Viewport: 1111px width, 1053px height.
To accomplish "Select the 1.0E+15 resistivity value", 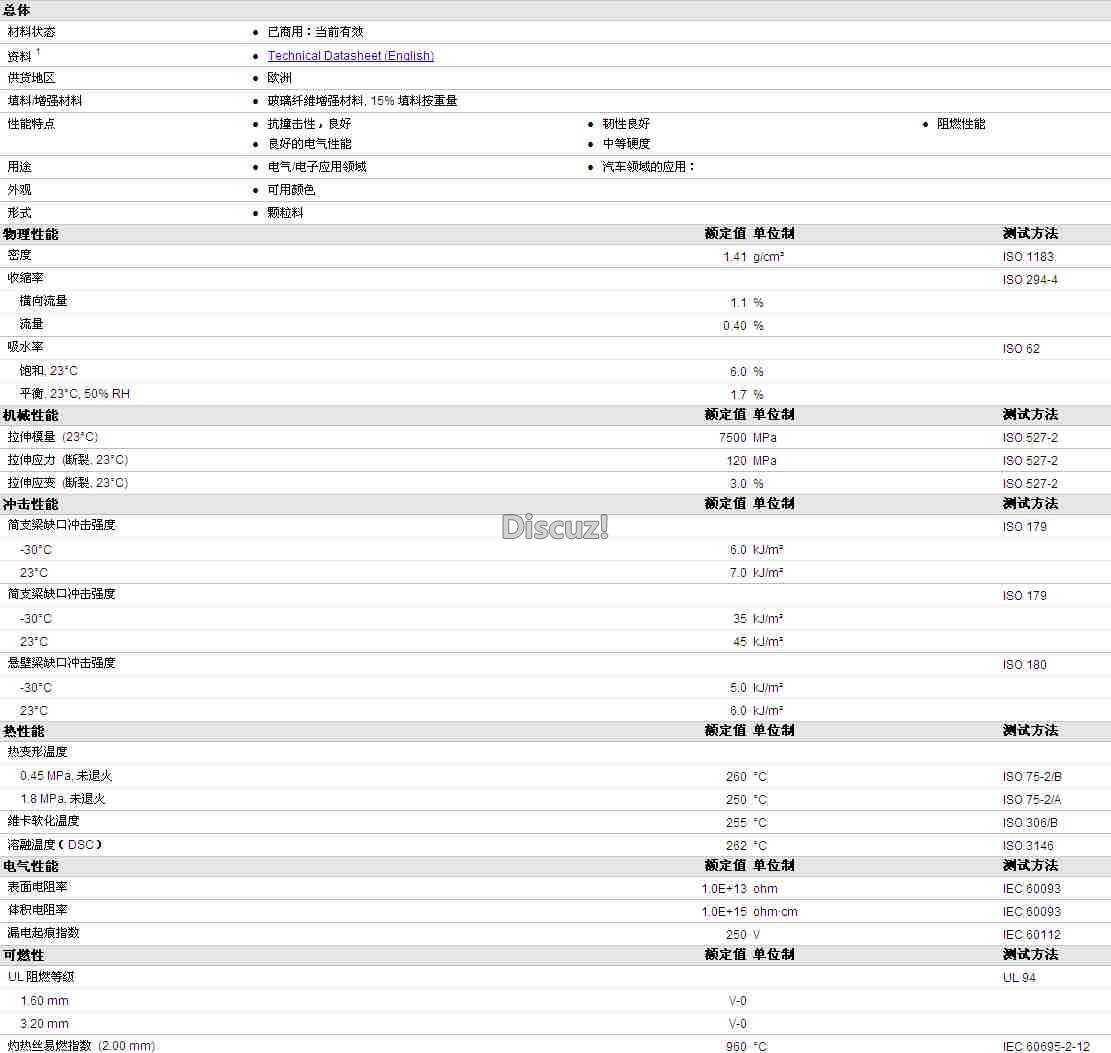I will [x=723, y=911].
